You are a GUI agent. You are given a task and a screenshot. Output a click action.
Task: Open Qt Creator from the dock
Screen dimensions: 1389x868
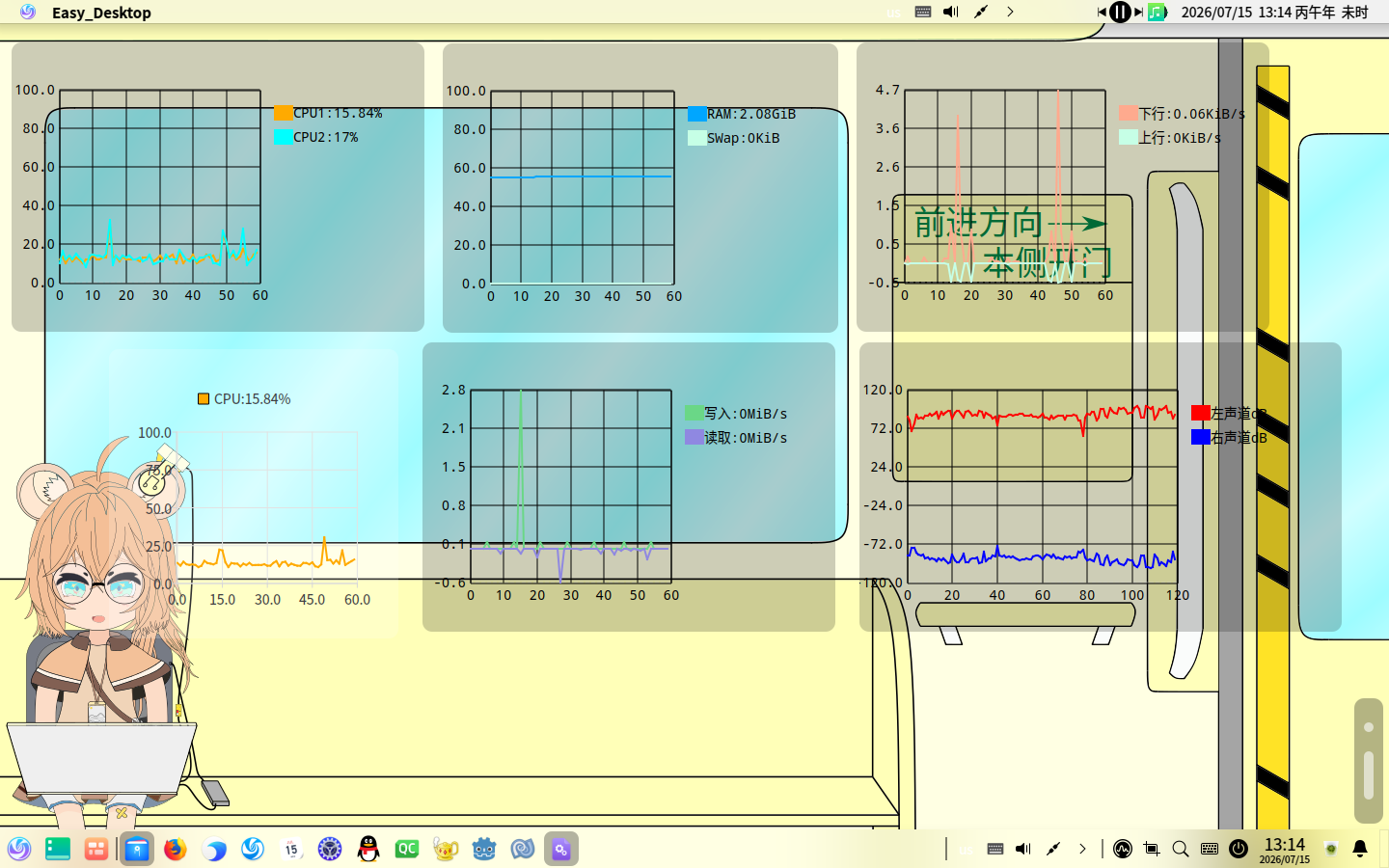(x=407, y=849)
